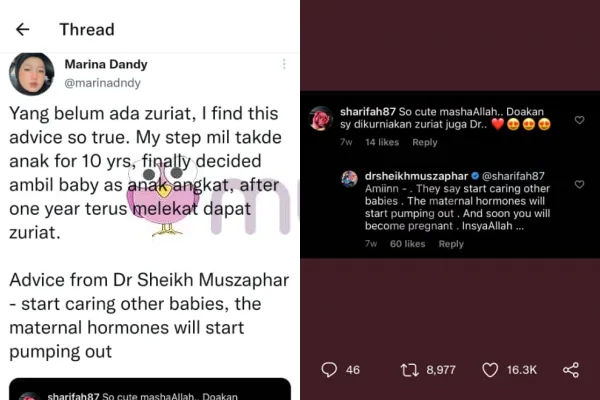Tap the share icon

571,370
